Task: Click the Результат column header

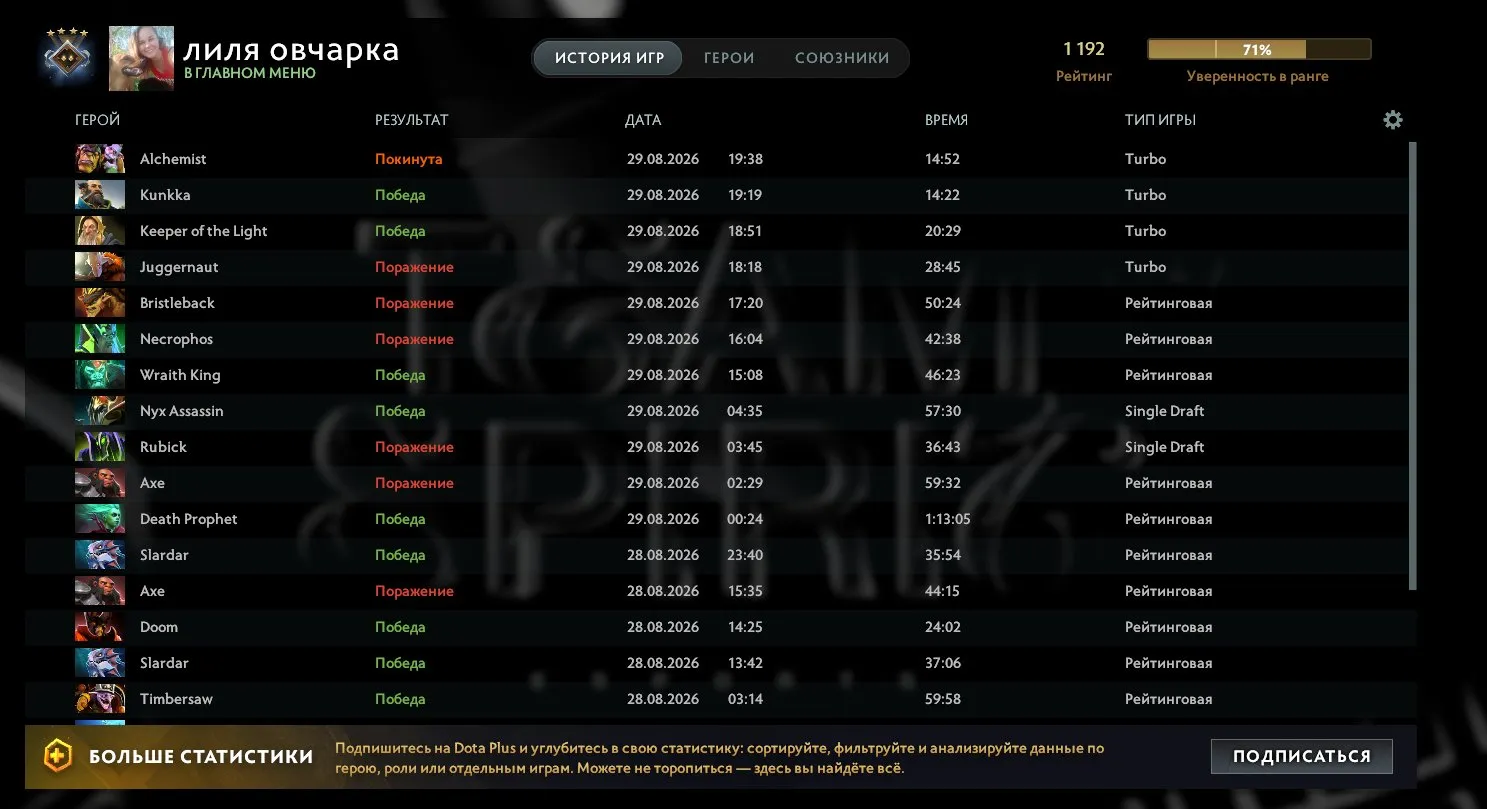Action: pyautogui.click(x=412, y=120)
